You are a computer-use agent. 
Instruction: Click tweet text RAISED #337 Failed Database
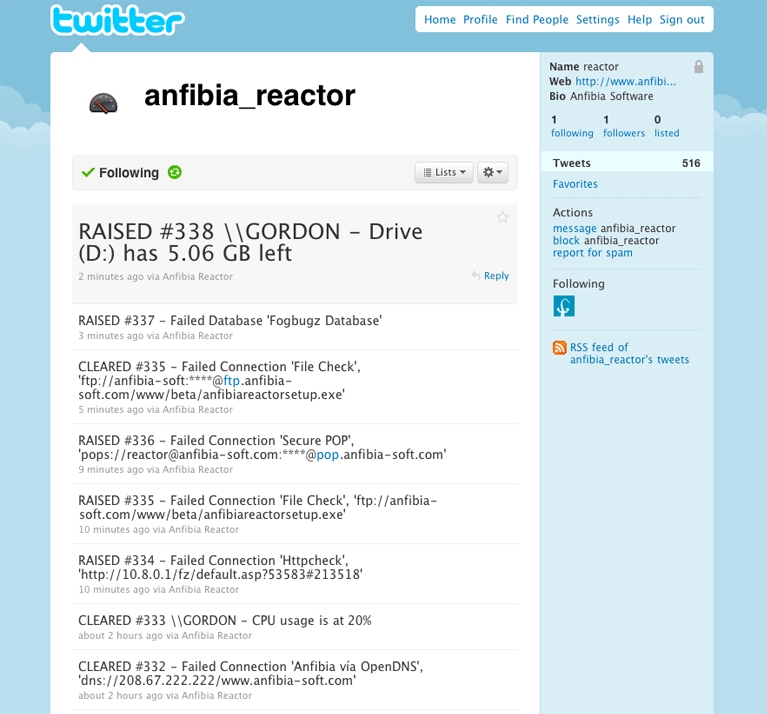pos(230,321)
